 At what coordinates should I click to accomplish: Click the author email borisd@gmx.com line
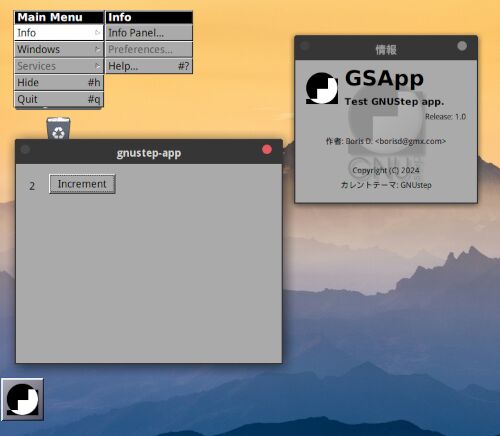[386, 141]
